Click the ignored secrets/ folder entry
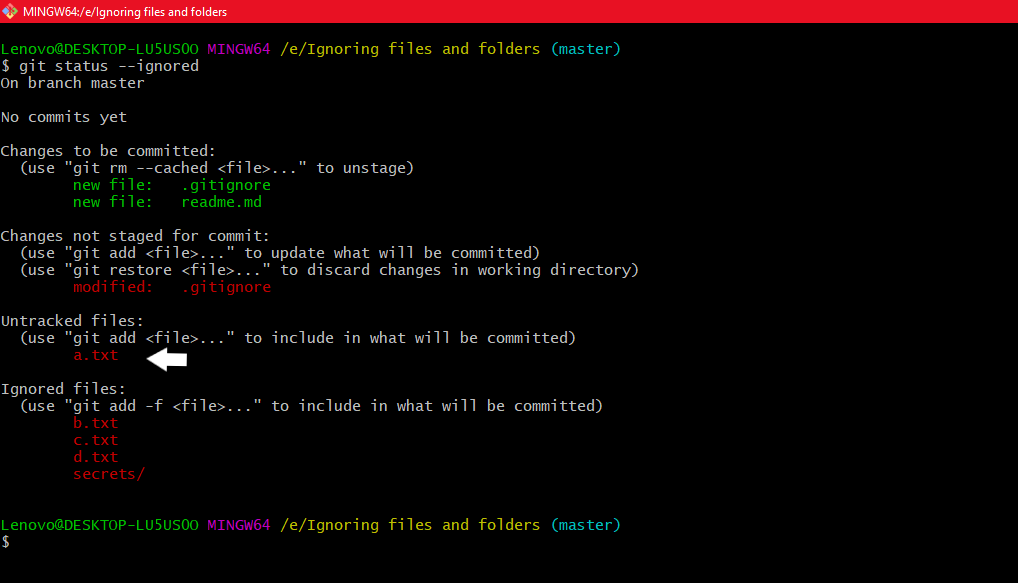Image resolution: width=1018 pixels, height=583 pixels. click(x=108, y=474)
